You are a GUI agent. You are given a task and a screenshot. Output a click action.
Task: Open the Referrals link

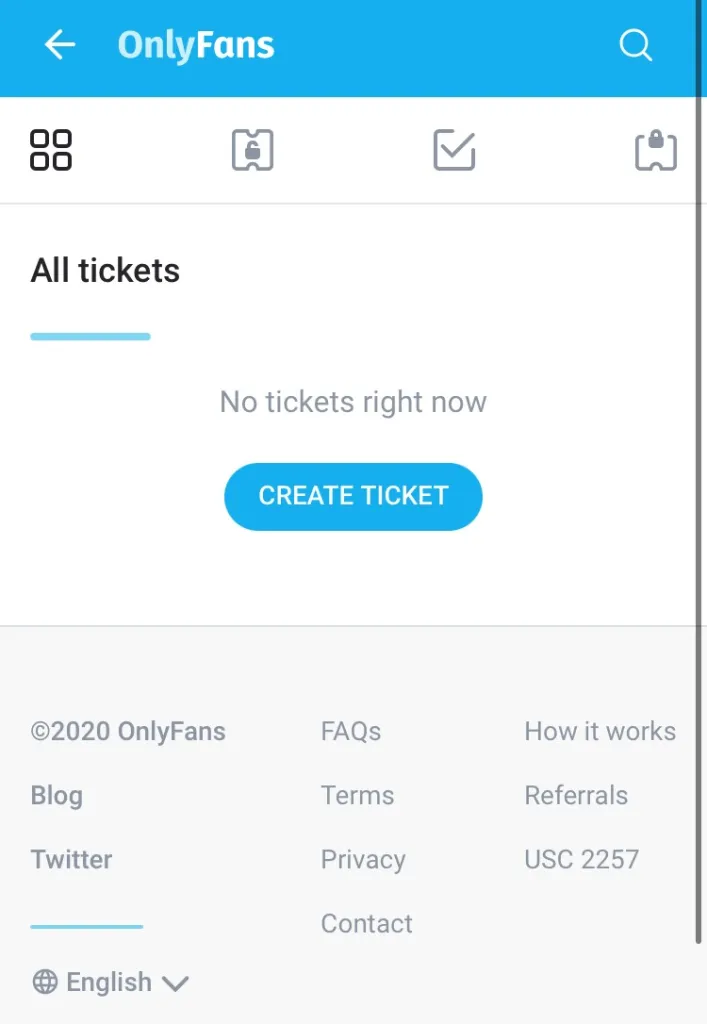coord(576,795)
